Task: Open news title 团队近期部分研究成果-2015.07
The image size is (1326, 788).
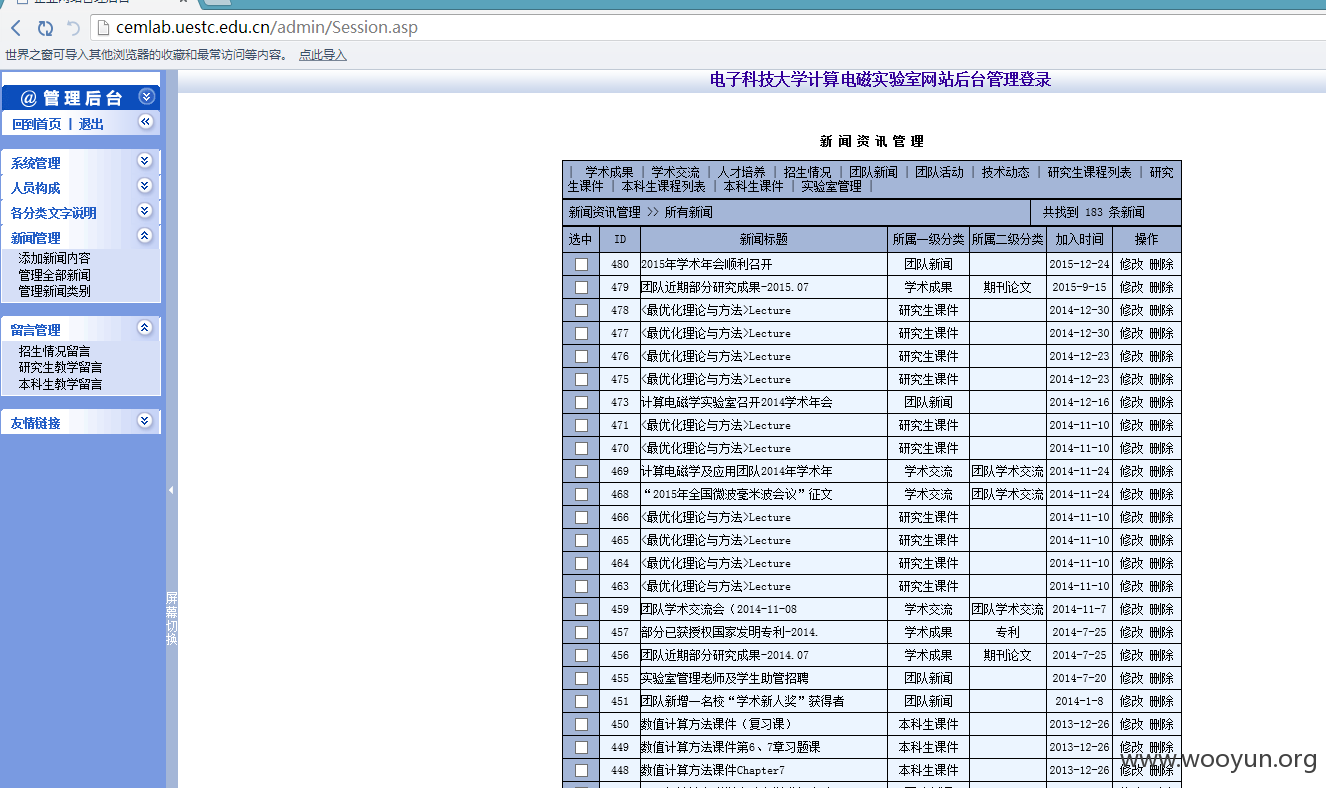Action: point(725,287)
